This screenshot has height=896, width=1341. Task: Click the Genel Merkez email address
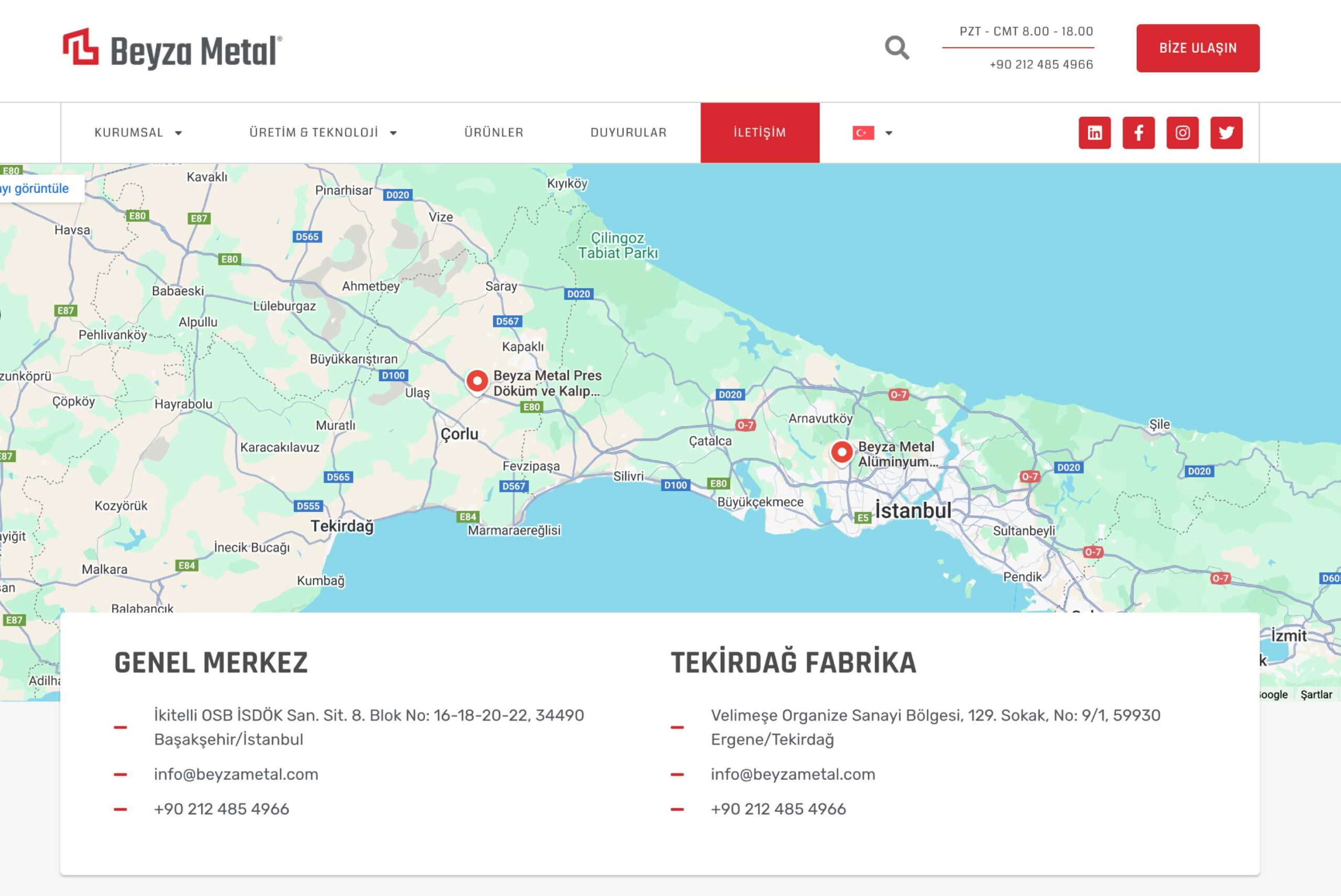pos(236,775)
